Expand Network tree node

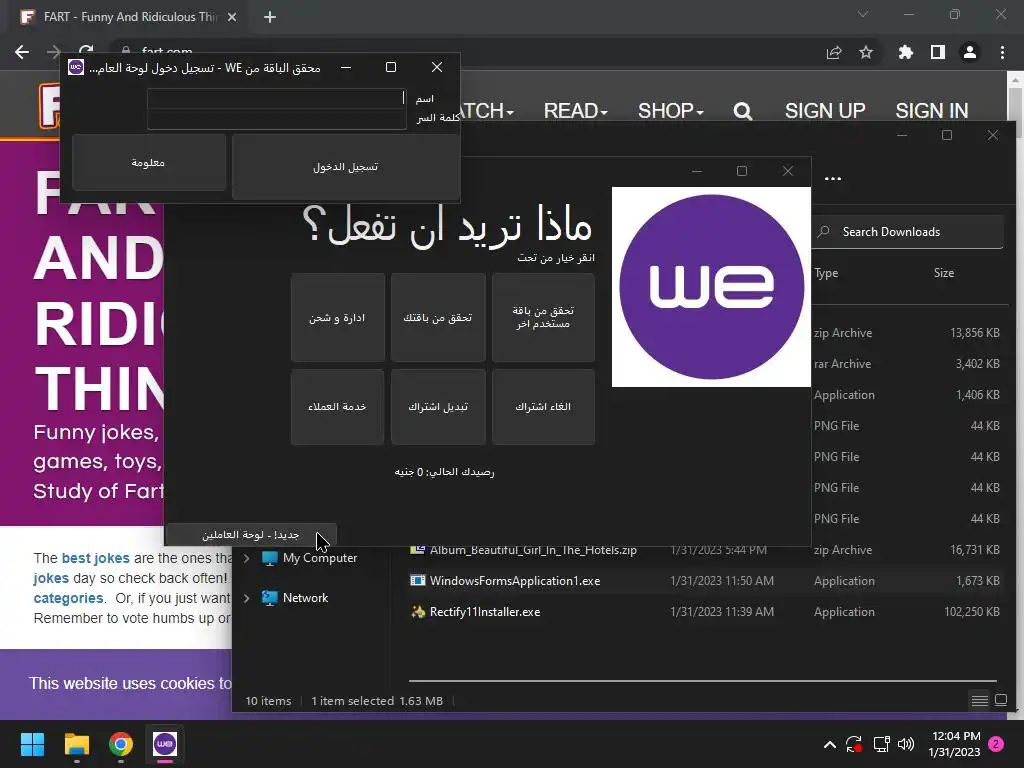246,598
